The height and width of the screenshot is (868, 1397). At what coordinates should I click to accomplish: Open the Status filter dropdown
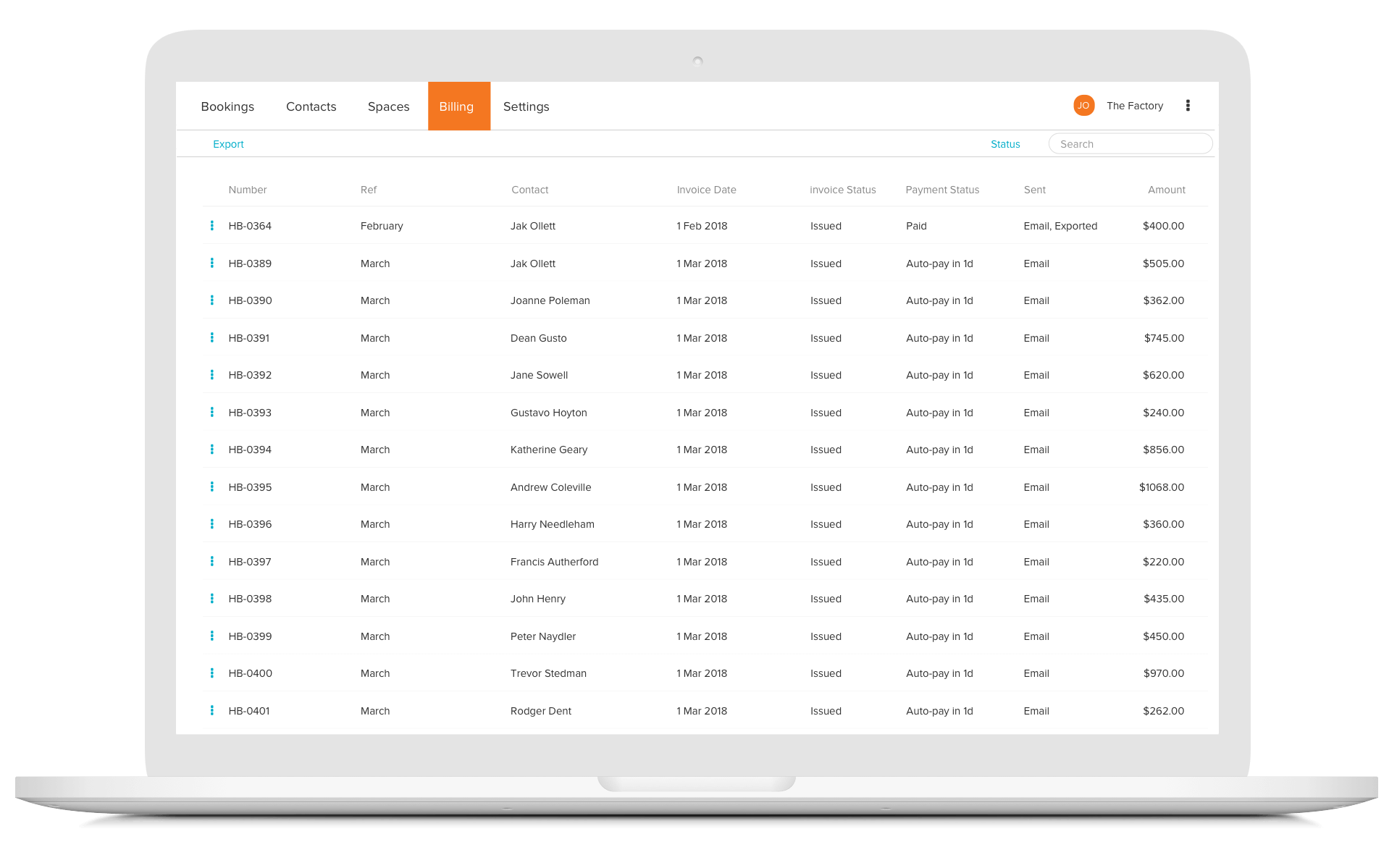click(x=1005, y=144)
